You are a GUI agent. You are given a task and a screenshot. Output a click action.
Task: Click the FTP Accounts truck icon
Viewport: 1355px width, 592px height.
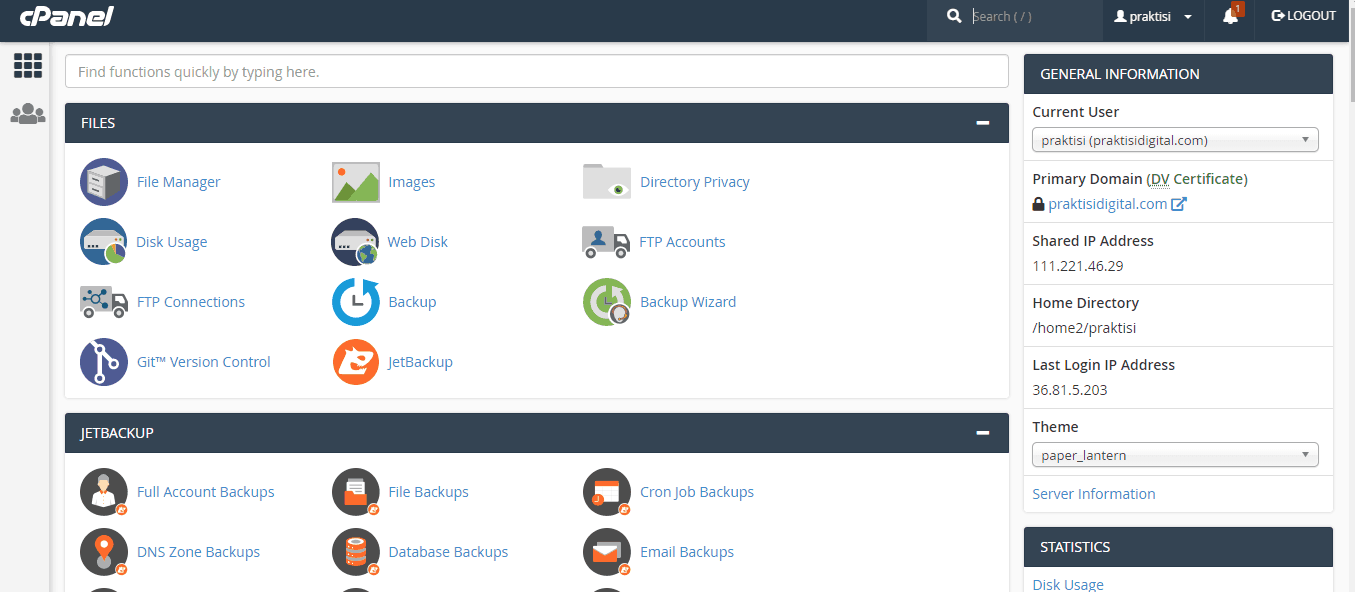606,242
